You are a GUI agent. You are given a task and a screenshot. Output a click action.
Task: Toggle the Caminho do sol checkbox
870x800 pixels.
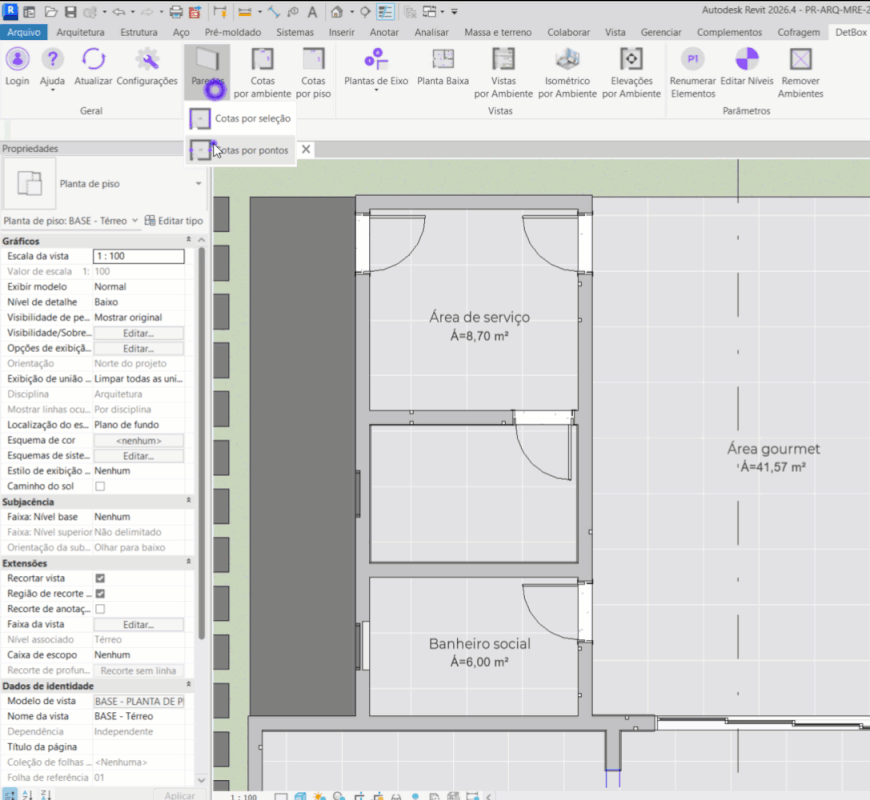click(x=100, y=486)
